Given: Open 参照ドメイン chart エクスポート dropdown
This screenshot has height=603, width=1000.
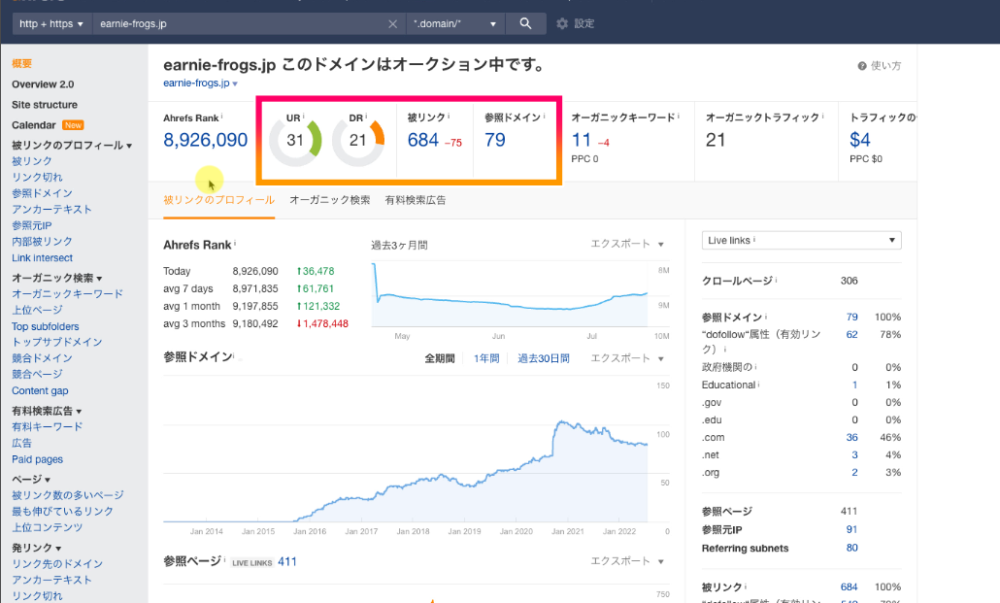Looking at the screenshot, I should (627, 358).
